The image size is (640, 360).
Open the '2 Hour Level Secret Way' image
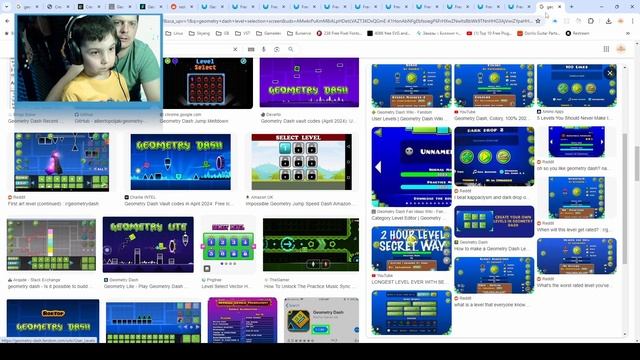click(x=411, y=249)
